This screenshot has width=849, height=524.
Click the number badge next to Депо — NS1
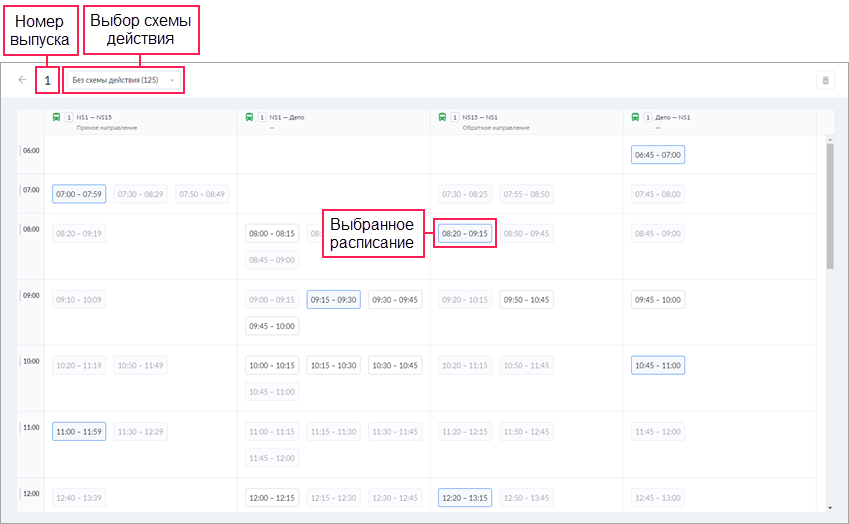pyautogui.click(x=648, y=117)
